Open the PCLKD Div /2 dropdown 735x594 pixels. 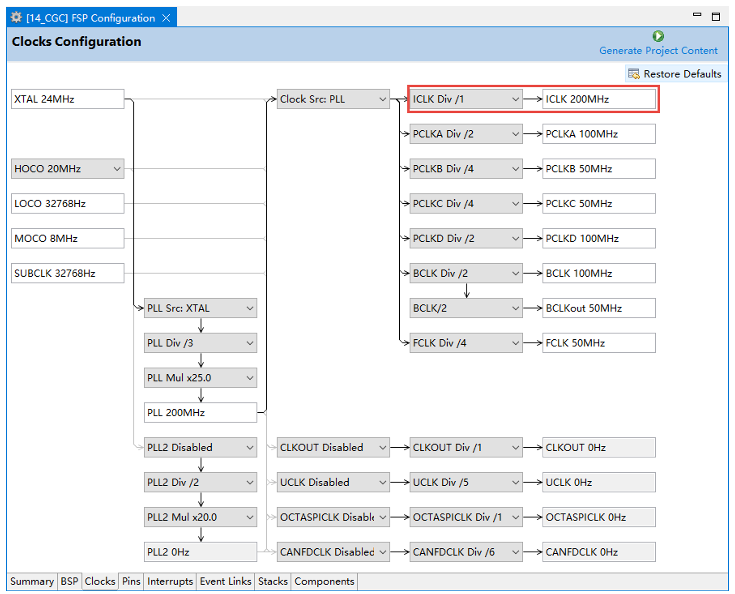(x=466, y=239)
